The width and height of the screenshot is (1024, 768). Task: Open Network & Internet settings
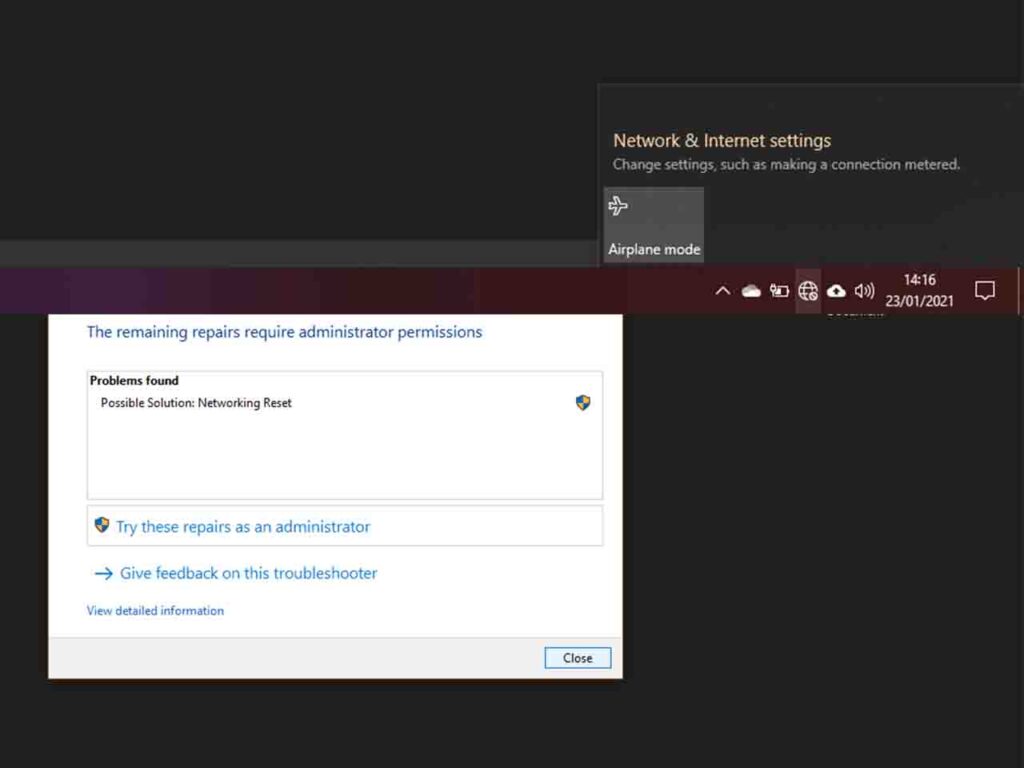721,141
